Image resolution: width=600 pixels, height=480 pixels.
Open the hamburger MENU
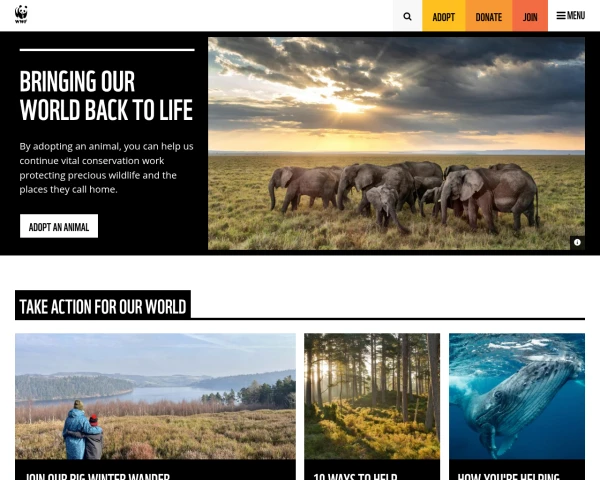tap(570, 16)
